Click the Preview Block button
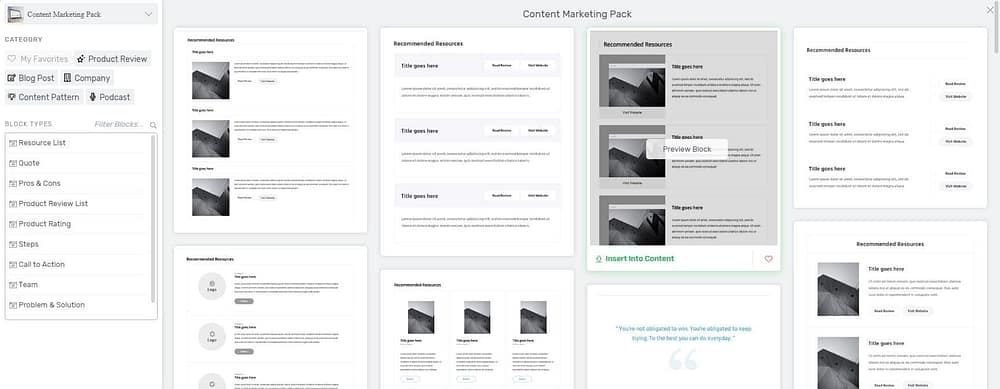This screenshot has height=389, width=1000. tap(687, 149)
